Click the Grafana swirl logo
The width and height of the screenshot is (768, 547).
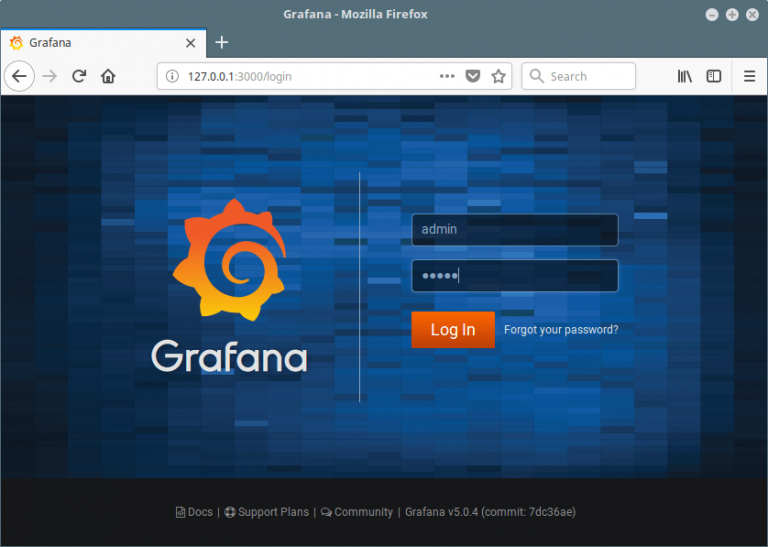229,260
